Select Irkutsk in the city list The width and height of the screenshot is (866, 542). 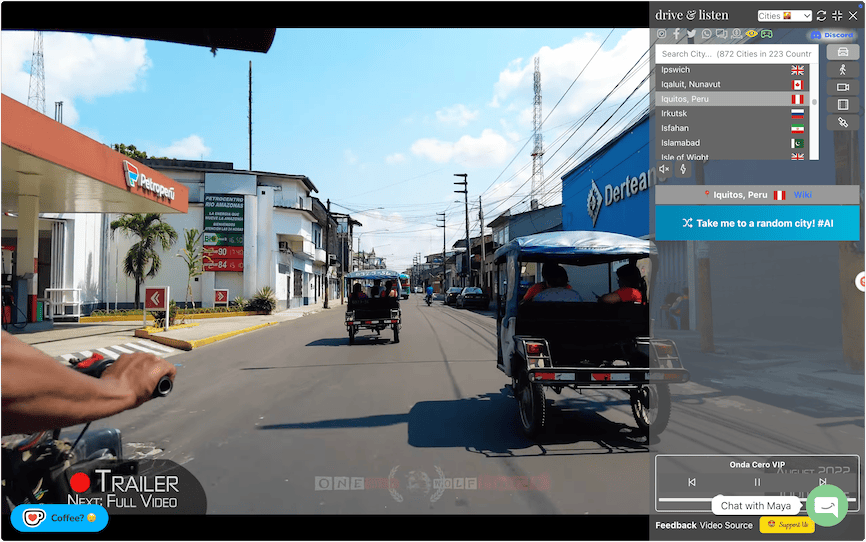point(732,113)
